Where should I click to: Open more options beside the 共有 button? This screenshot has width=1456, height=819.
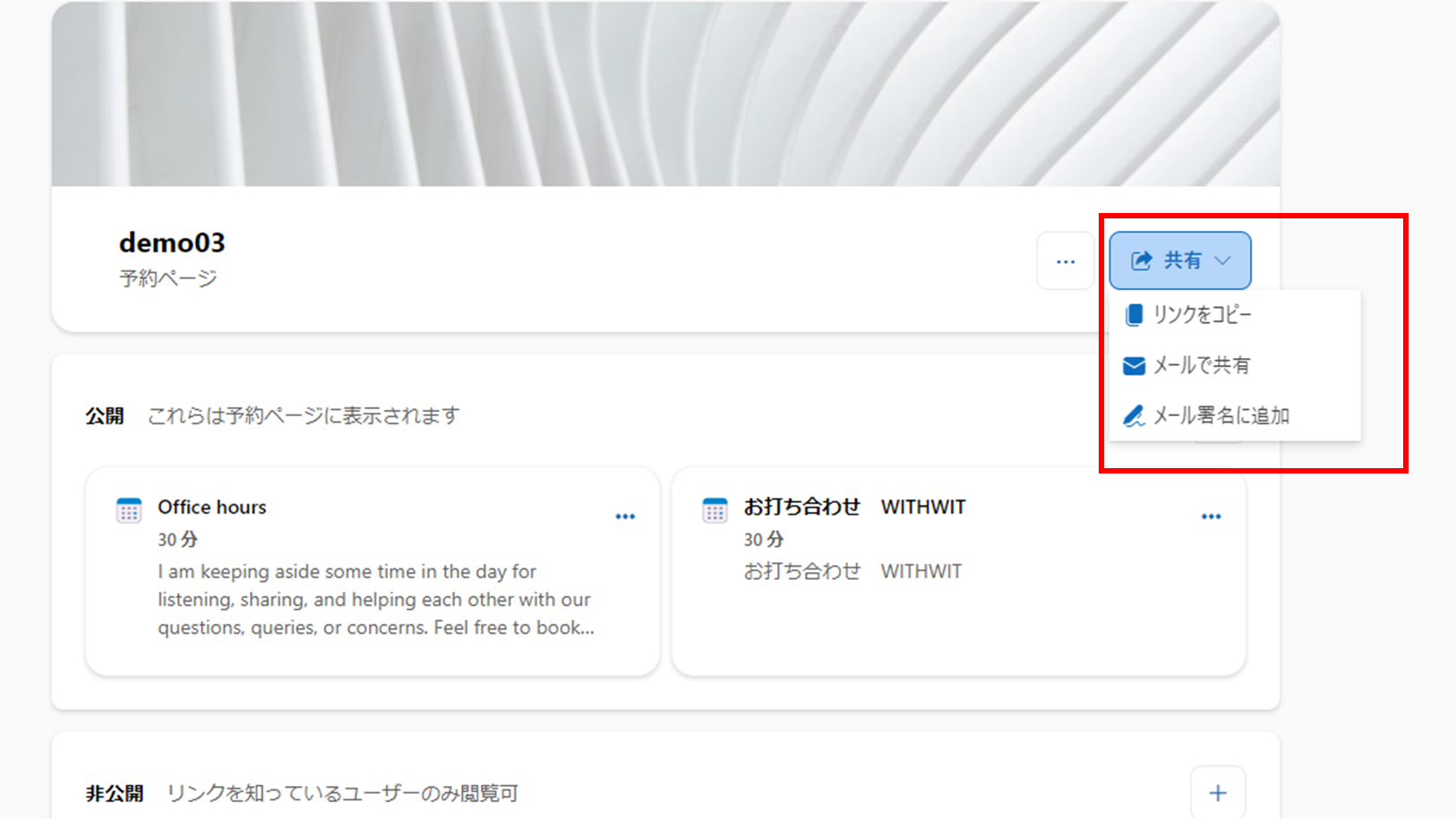coord(1065,261)
